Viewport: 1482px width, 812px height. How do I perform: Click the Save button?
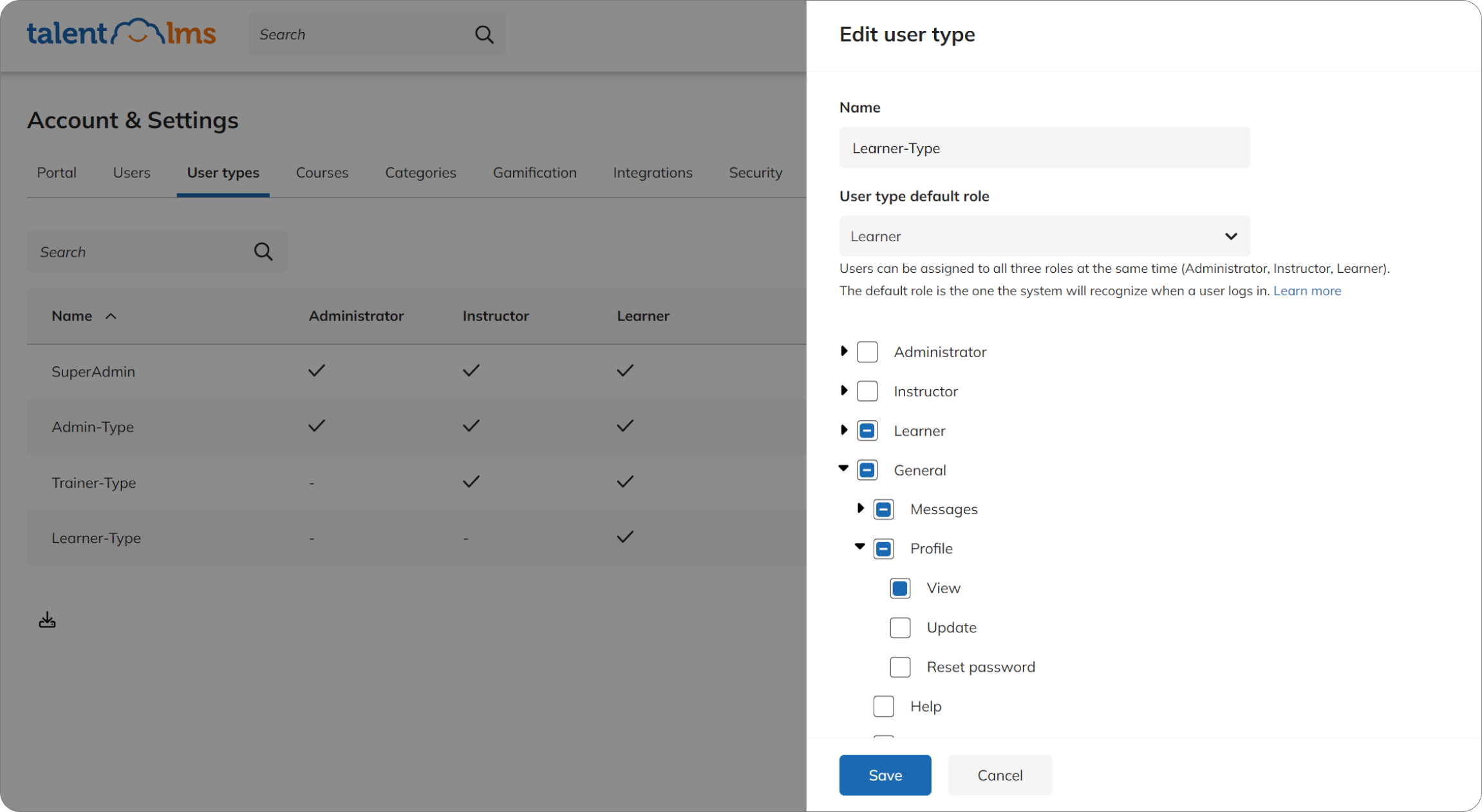[x=885, y=775]
